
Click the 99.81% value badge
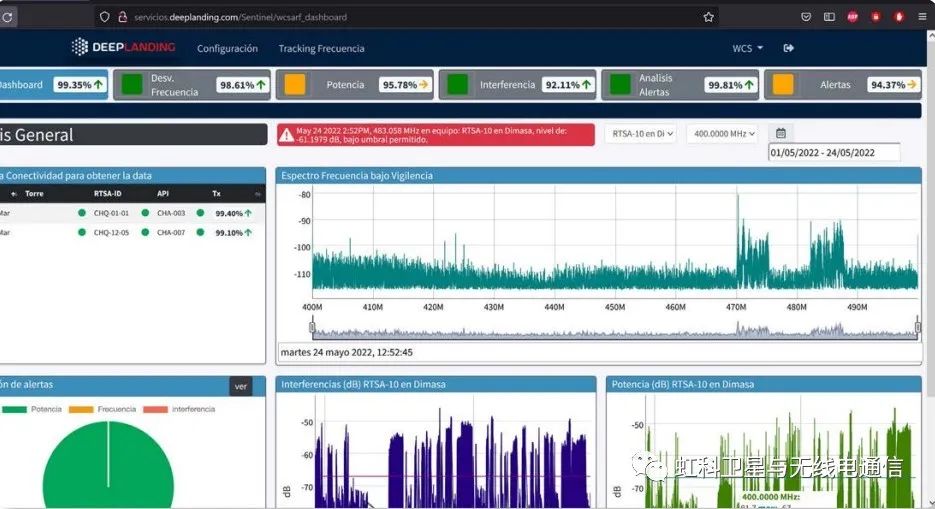(x=731, y=85)
